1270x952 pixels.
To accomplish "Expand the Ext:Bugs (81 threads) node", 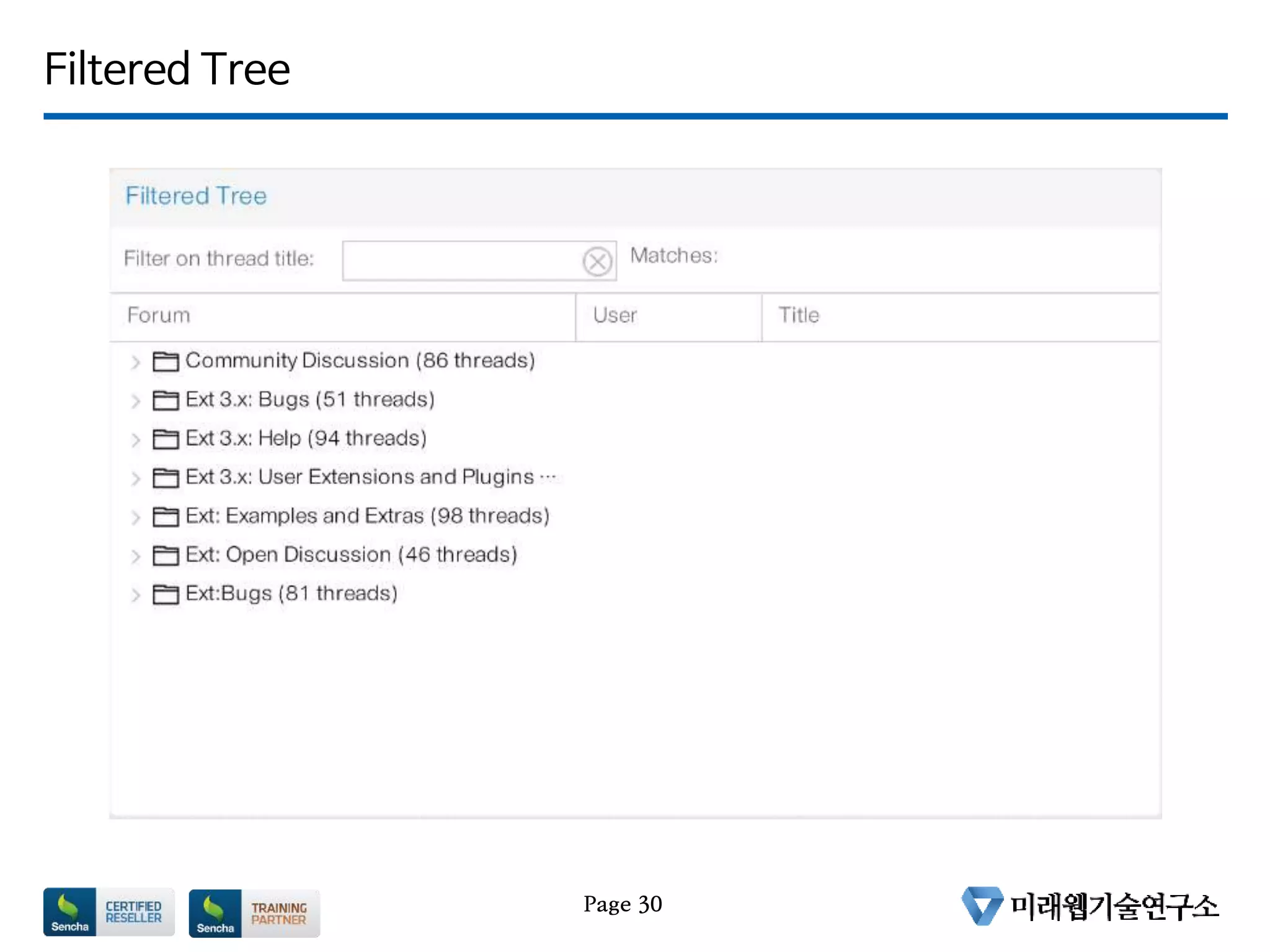I will [136, 595].
